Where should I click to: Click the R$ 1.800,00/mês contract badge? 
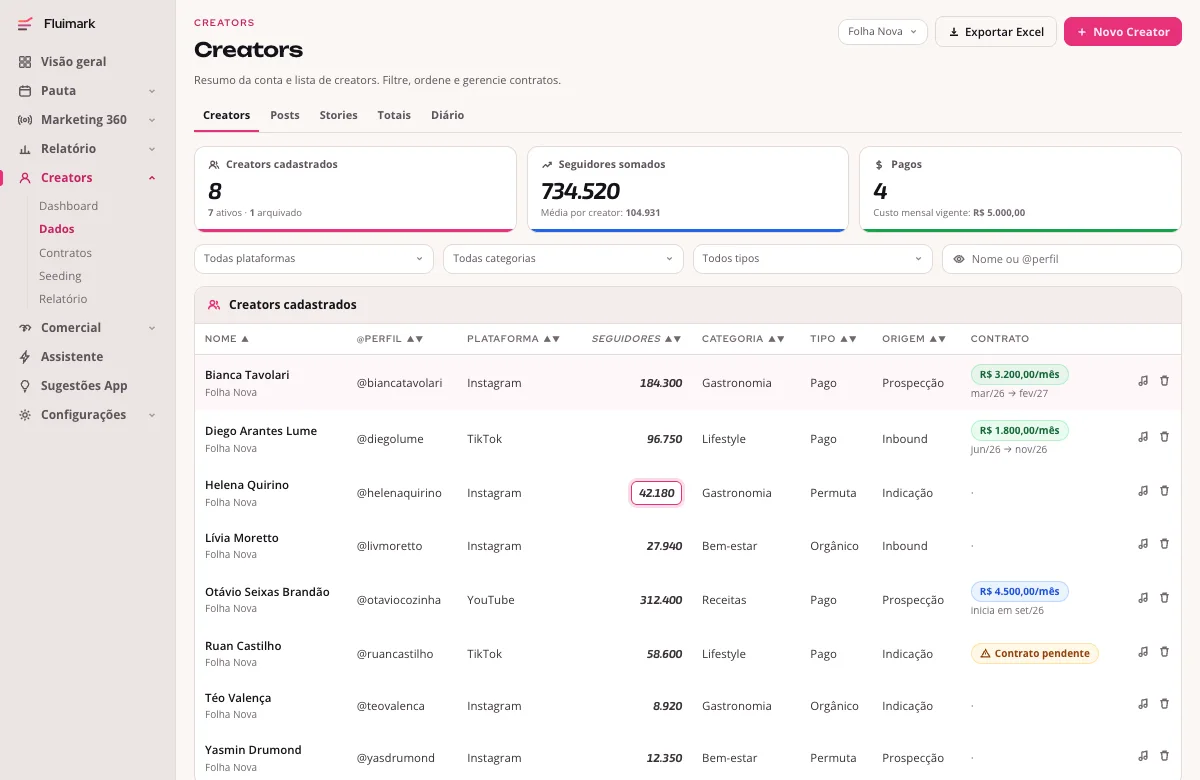point(1020,431)
